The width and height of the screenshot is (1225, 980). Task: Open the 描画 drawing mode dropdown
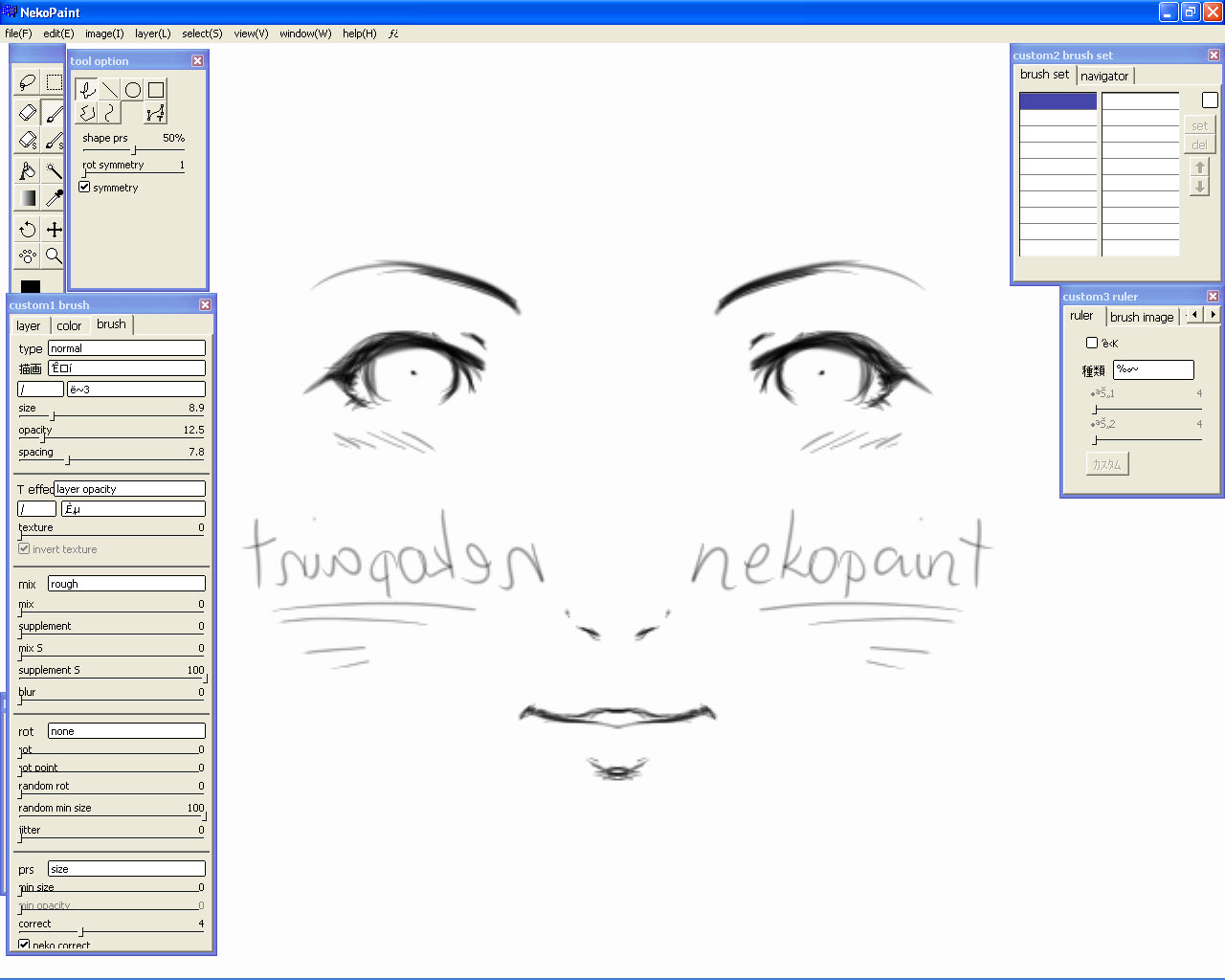[x=126, y=368]
